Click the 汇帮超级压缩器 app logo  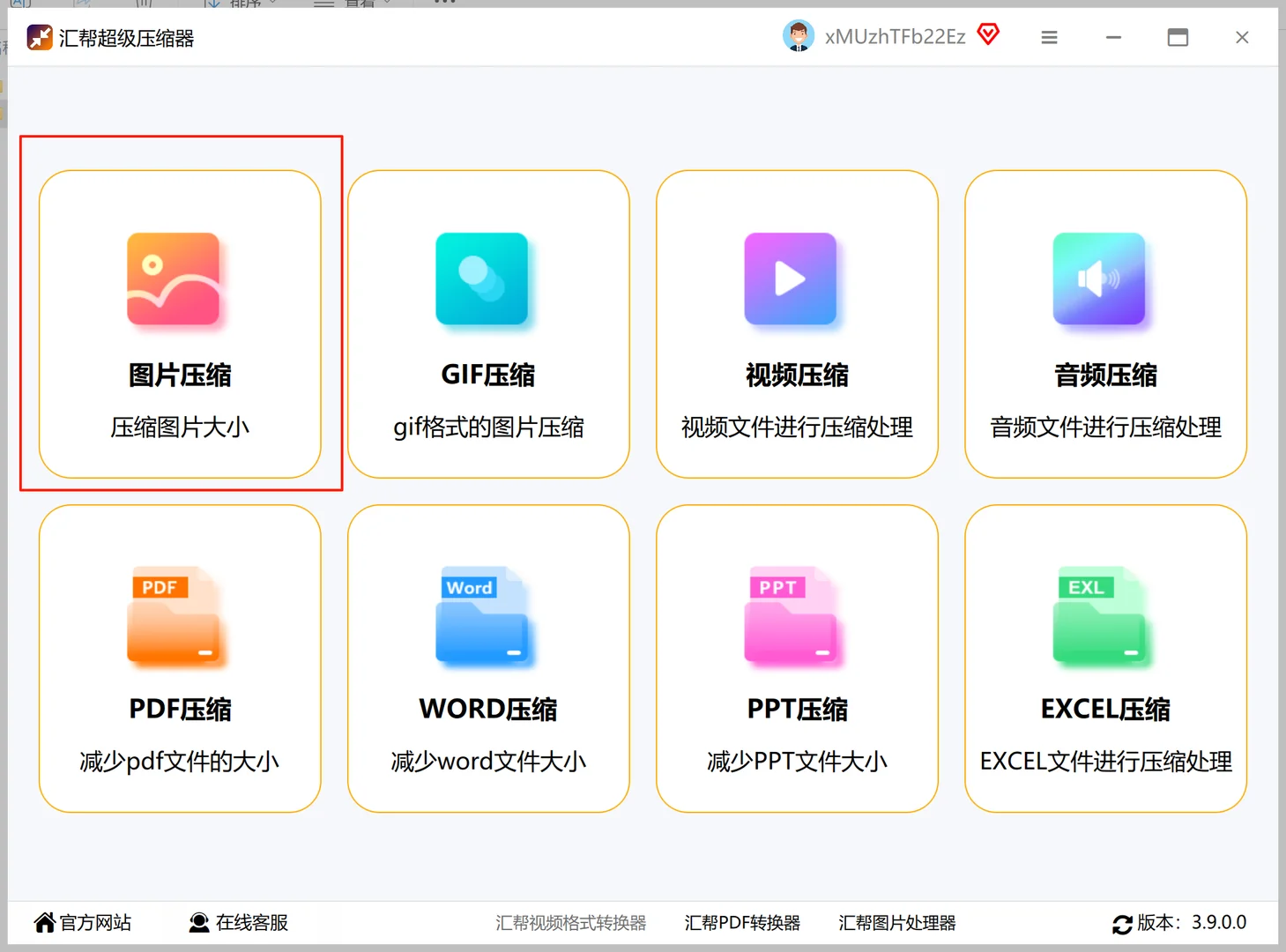click(39, 37)
